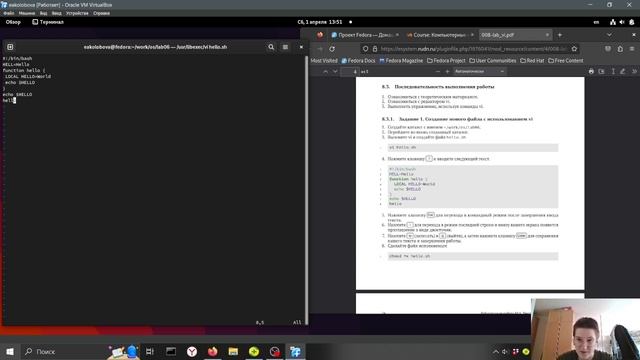Click the terminal window scrollbar

point(307,190)
